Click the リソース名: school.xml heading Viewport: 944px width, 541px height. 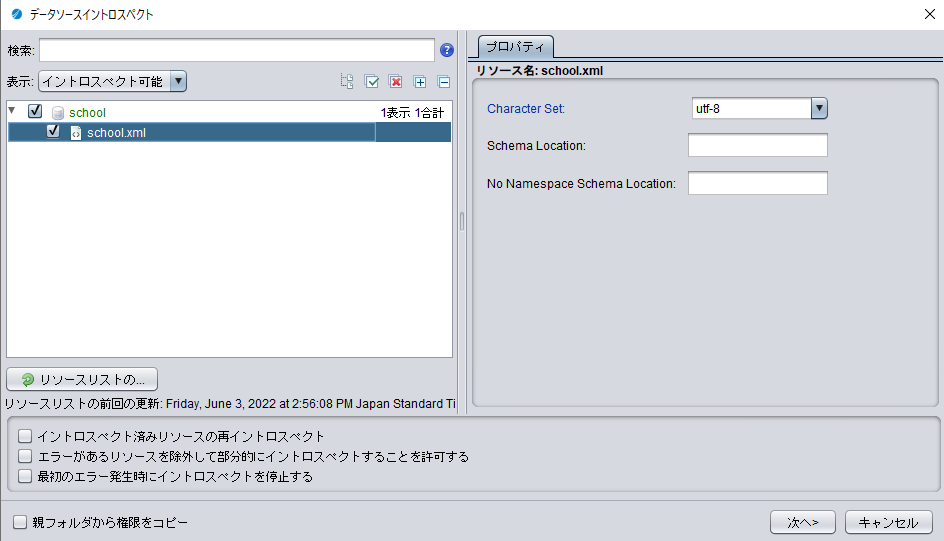click(x=539, y=70)
